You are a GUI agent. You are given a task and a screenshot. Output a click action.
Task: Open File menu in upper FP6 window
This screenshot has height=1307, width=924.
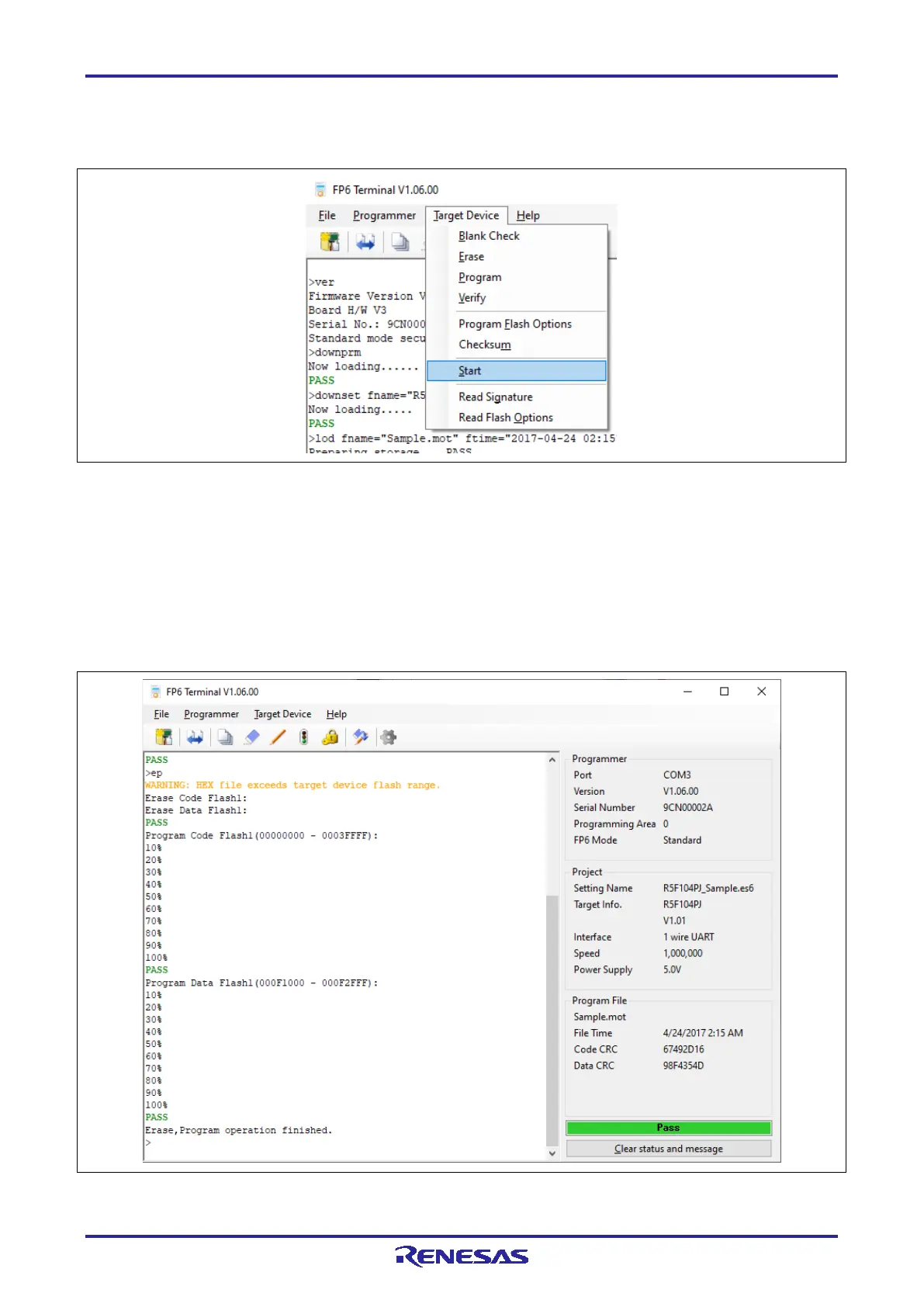[327, 216]
